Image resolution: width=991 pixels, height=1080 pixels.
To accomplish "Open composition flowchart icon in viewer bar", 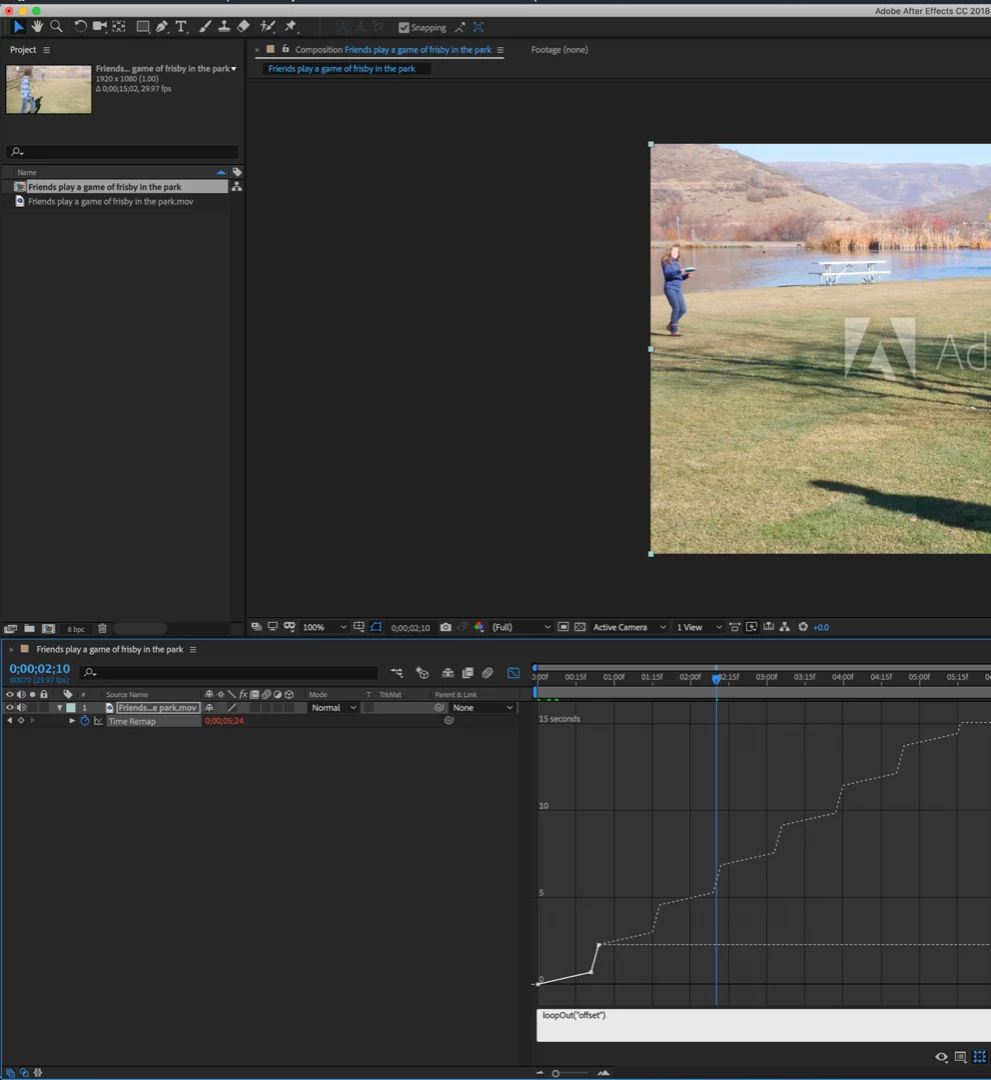I will coord(784,627).
